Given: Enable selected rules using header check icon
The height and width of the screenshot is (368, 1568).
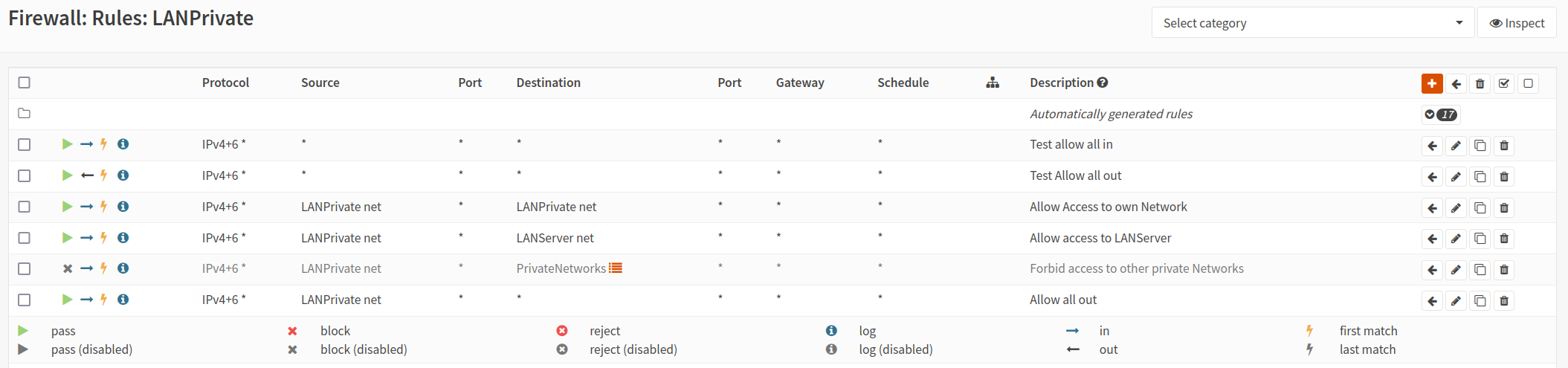Looking at the screenshot, I should click(1503, 84).
